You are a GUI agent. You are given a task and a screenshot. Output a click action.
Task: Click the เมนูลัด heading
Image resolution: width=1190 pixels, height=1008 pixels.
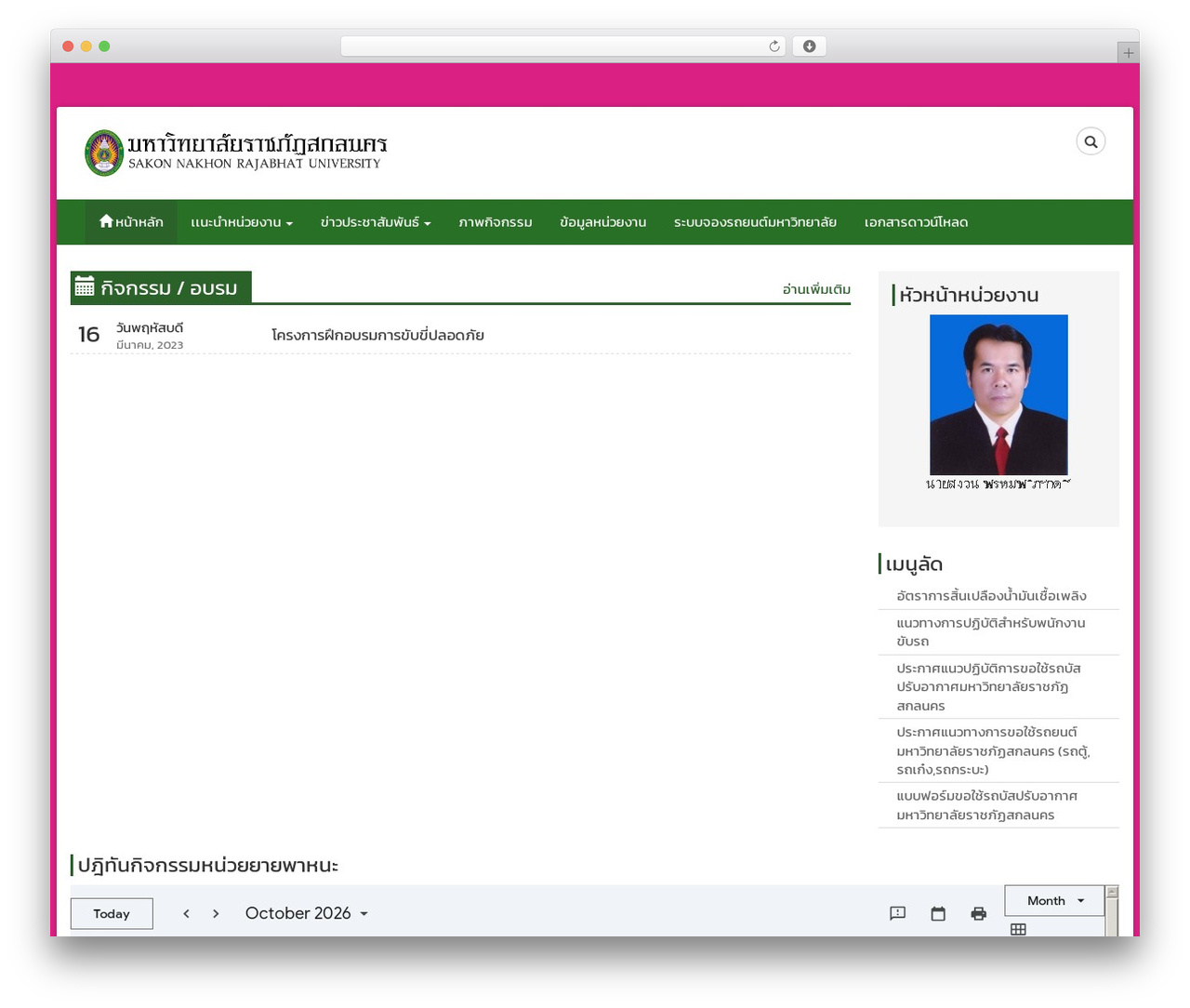914,564
